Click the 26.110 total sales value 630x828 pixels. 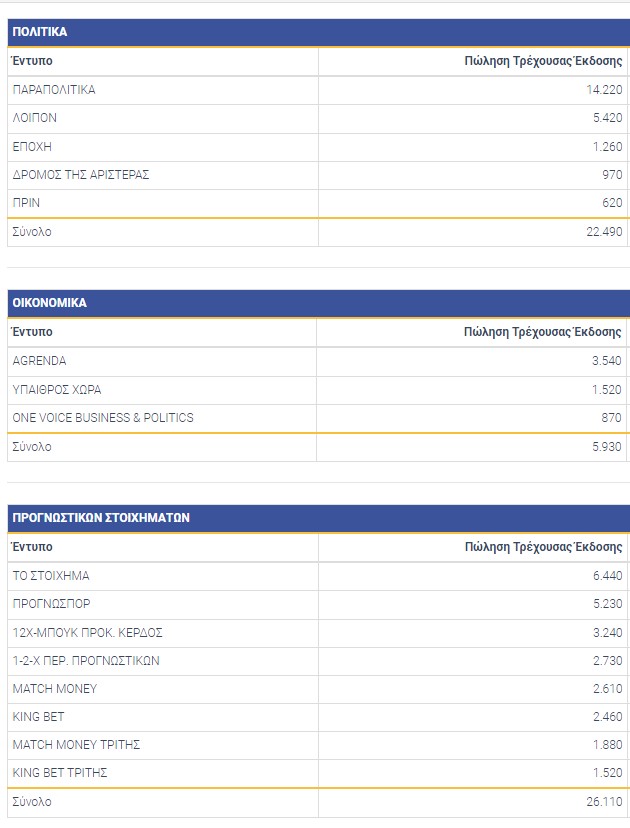(x=604, y=802)
